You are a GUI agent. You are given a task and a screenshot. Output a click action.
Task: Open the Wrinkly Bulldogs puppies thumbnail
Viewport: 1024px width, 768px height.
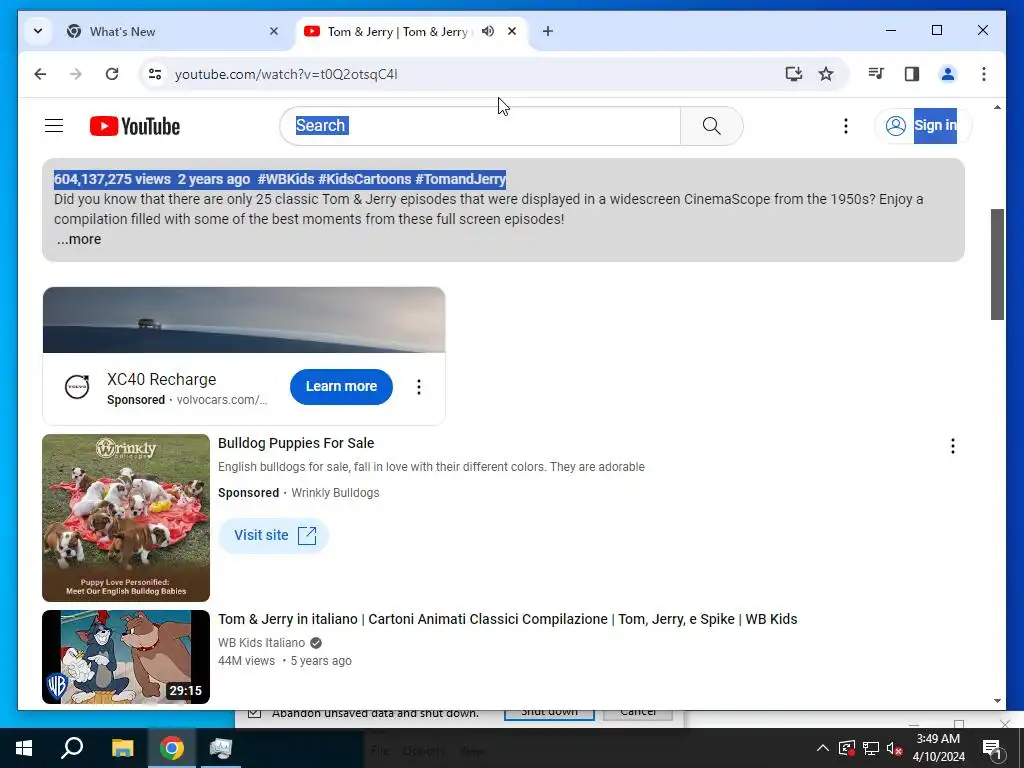[x=126, y=518]
